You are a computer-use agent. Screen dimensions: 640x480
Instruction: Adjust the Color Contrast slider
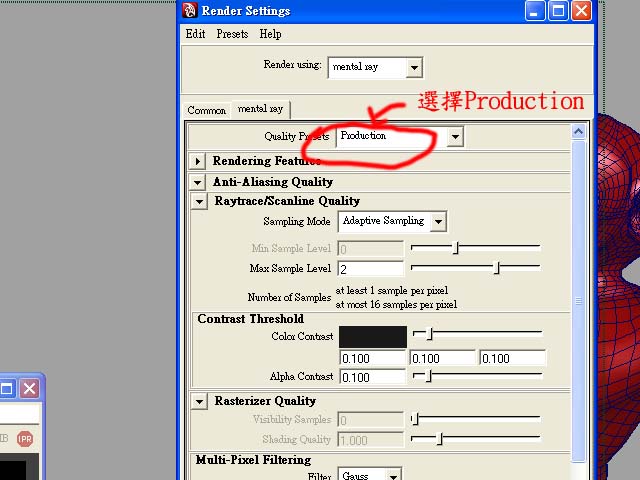click(x=429, y=333)
